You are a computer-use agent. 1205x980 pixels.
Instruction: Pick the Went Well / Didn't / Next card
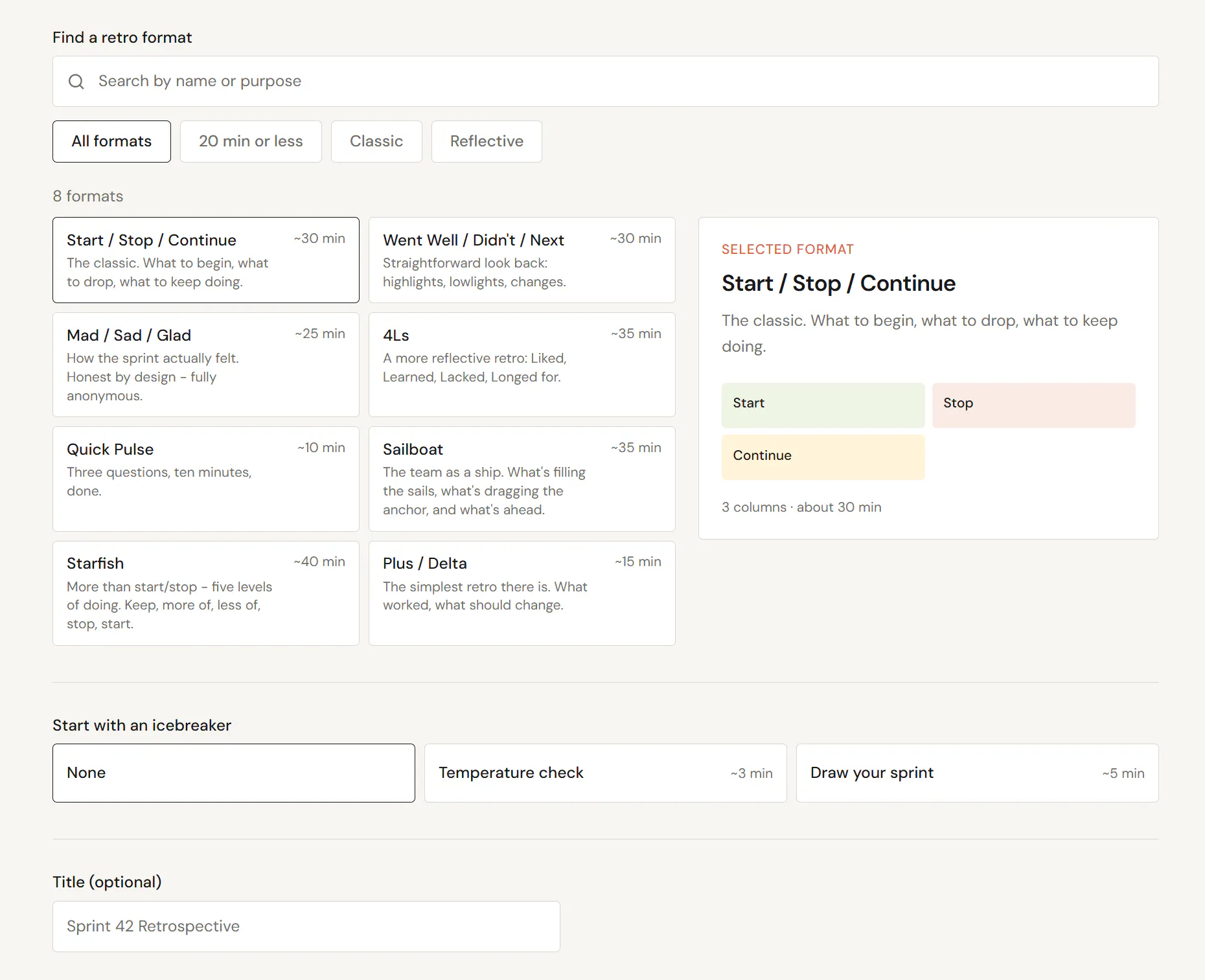pyautogui.click(x=522, y=260)
